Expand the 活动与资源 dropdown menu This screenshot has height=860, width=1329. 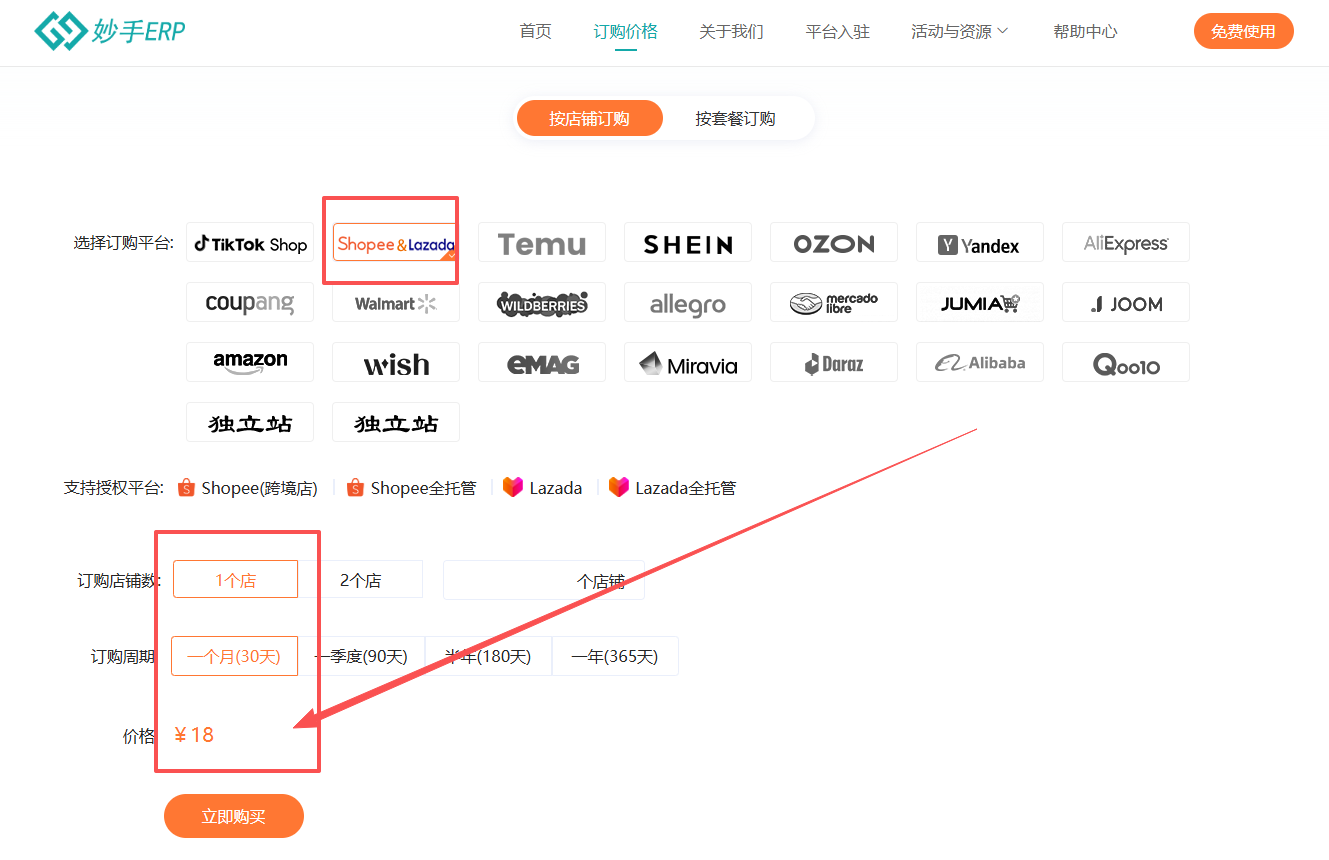pos(957,31)
